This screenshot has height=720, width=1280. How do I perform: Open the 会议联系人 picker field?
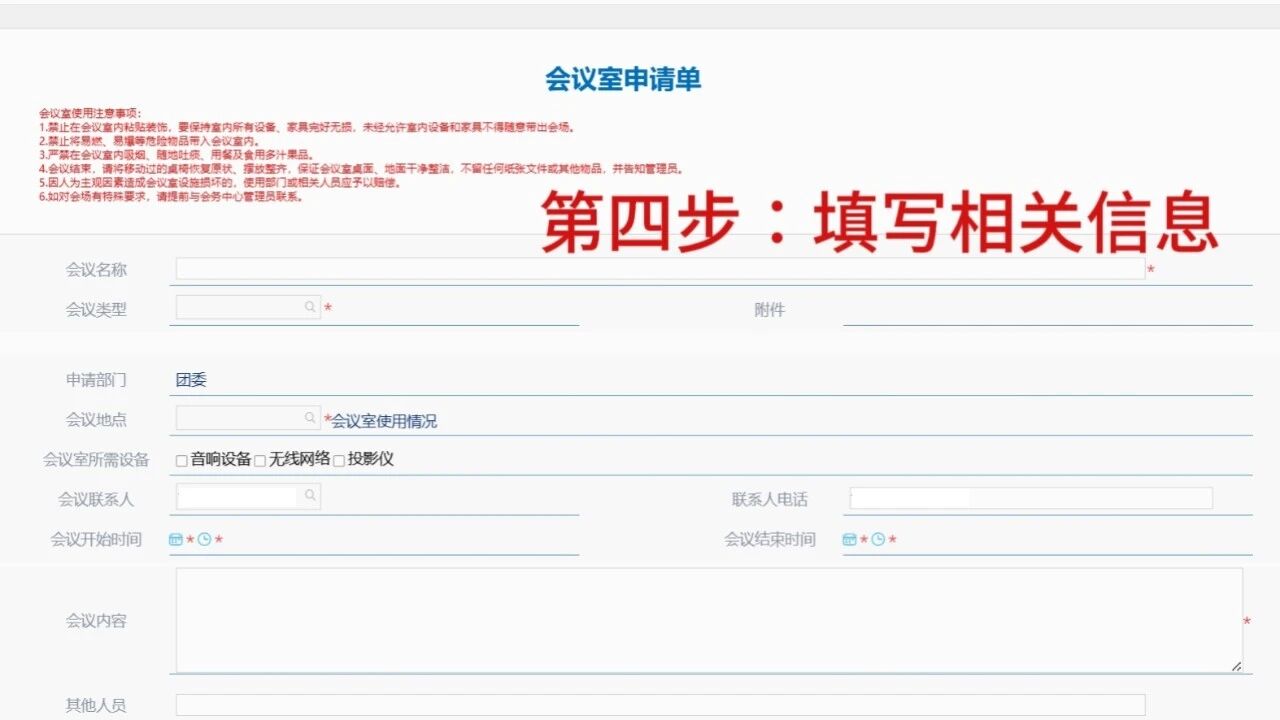[240, 495]
